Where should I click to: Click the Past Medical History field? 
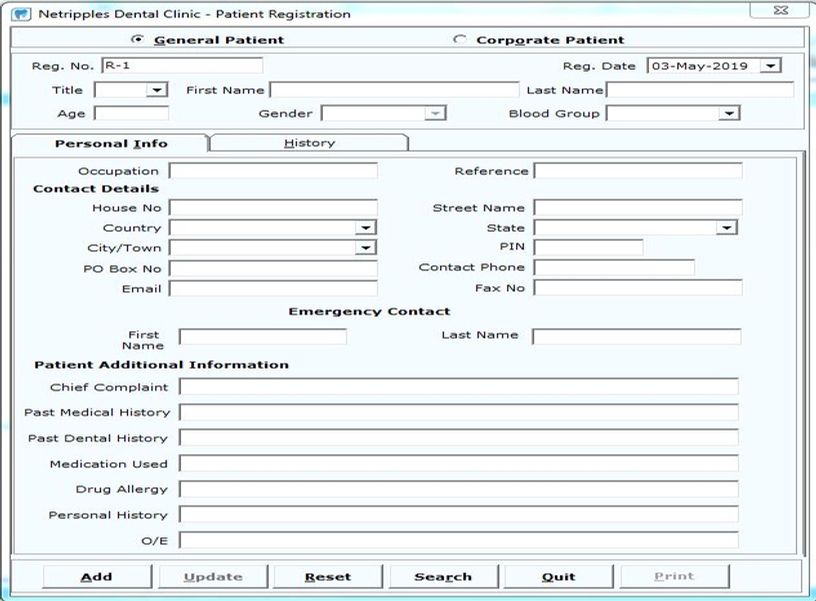point(458,412)
